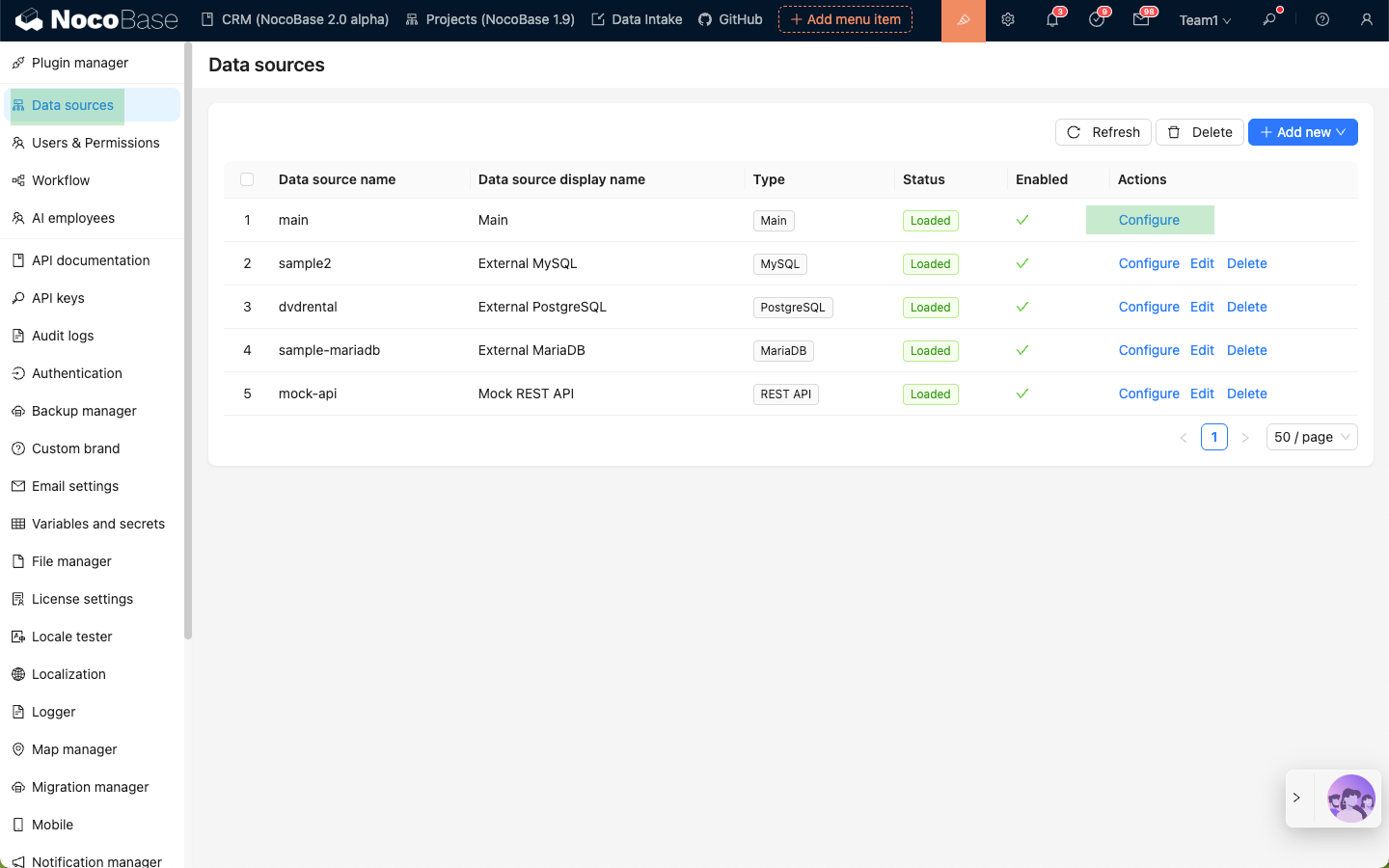This screenshot has height=868, width=1389.
Task: Click the sidebar vertical scrollbar
Action: pos(188,338)
